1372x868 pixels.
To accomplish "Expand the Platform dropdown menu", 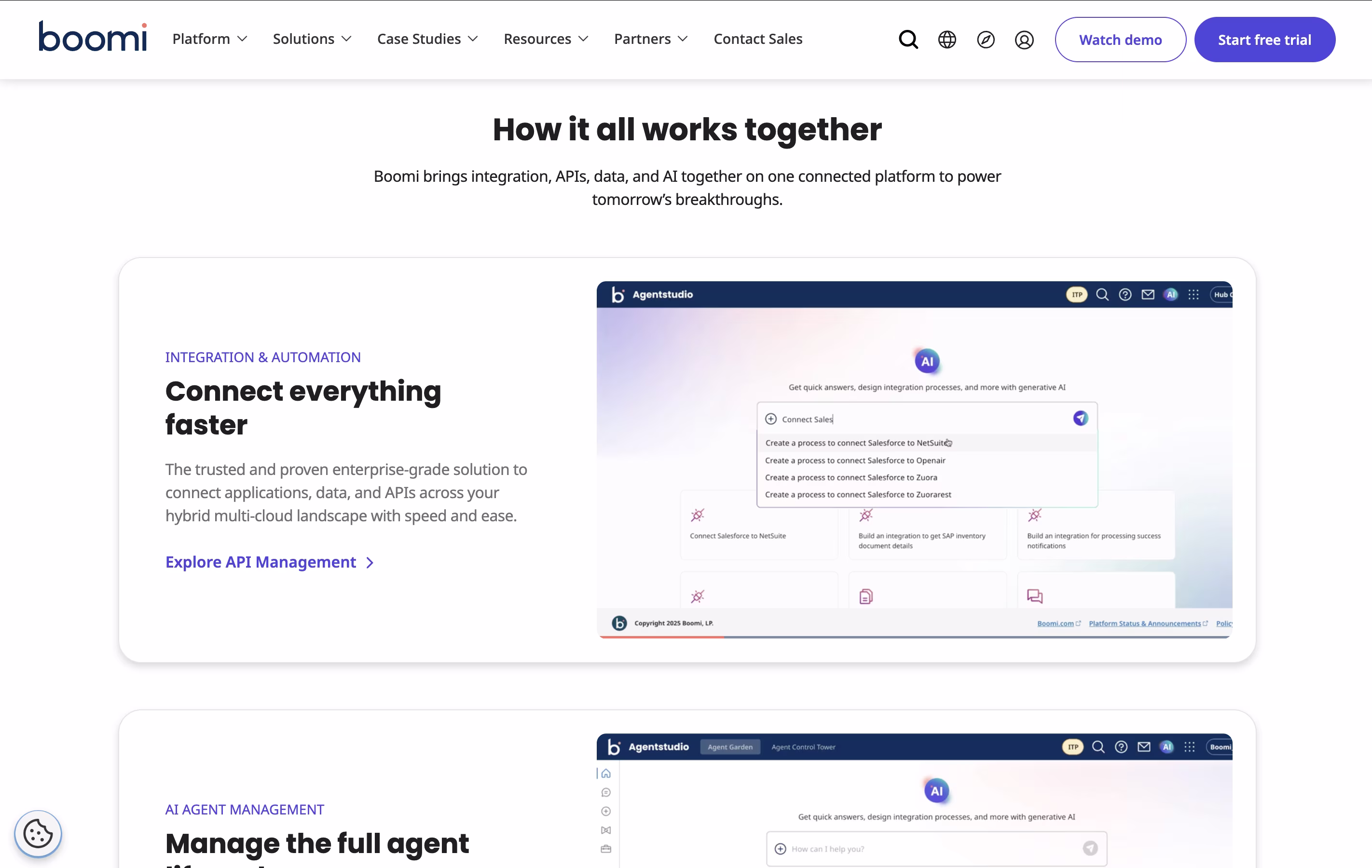I will [209, 39].
